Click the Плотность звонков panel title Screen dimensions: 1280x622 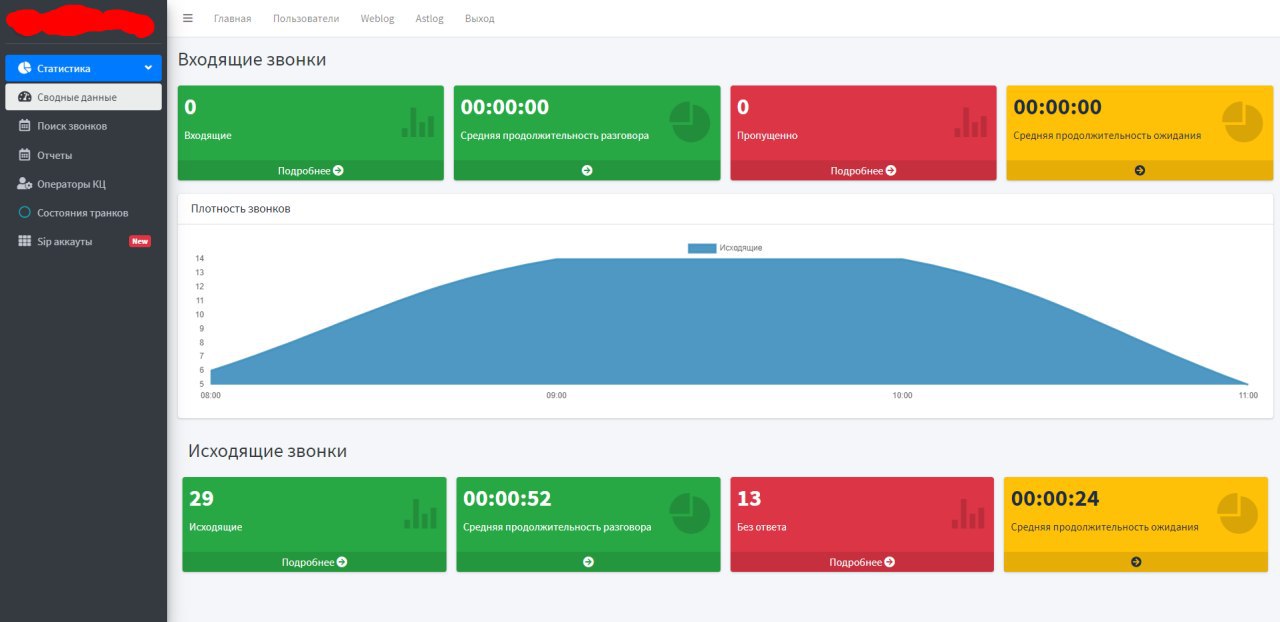click(240, 209)
